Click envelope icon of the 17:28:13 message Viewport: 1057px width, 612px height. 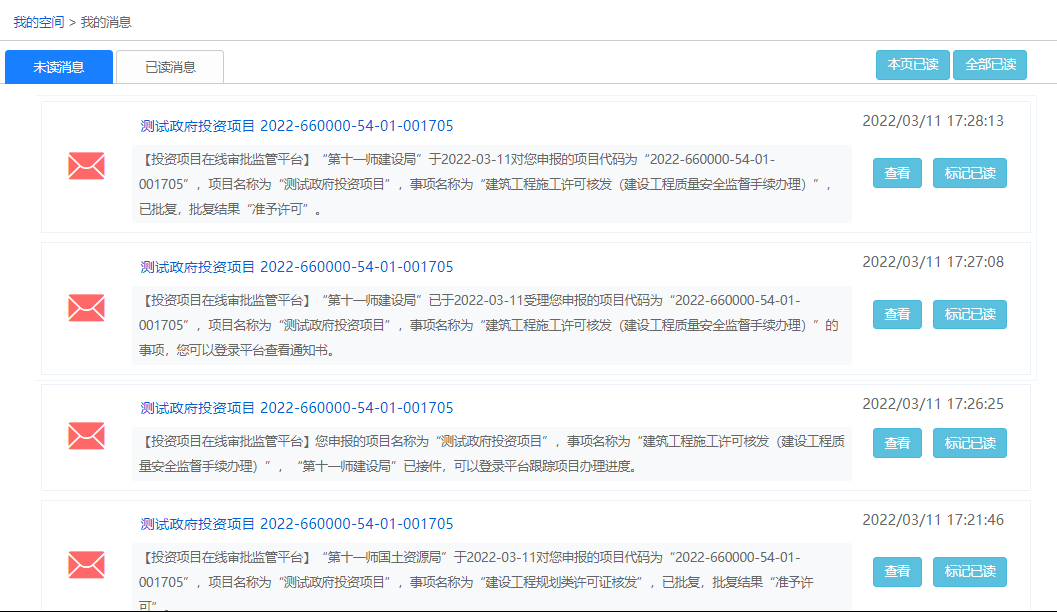[x=86, y=166]
